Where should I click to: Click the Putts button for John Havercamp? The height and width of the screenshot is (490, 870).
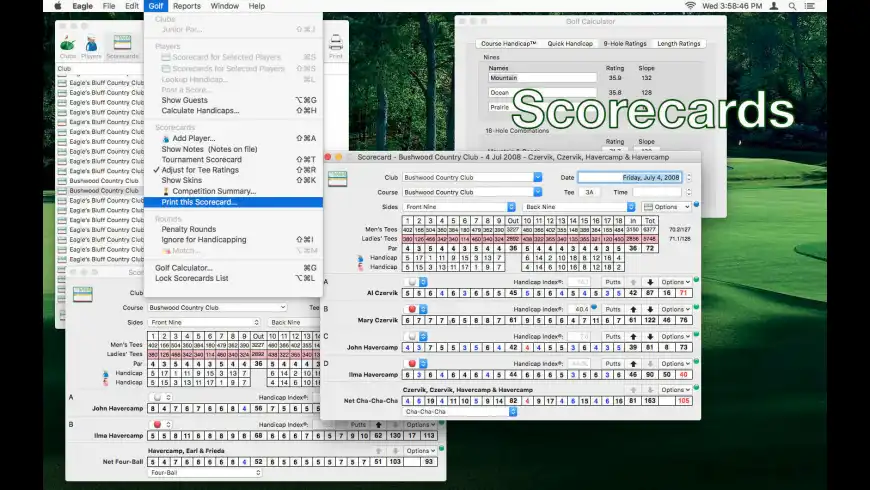(613, 336)
